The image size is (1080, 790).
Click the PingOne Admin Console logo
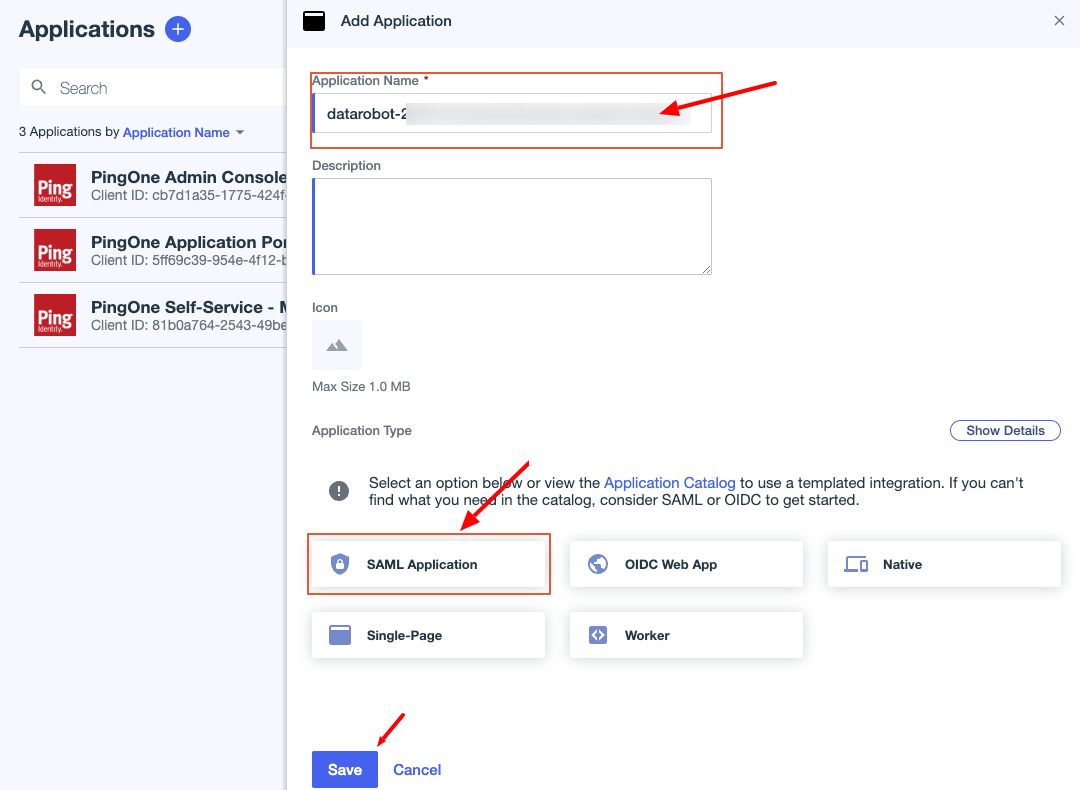[x=55, y=185]
